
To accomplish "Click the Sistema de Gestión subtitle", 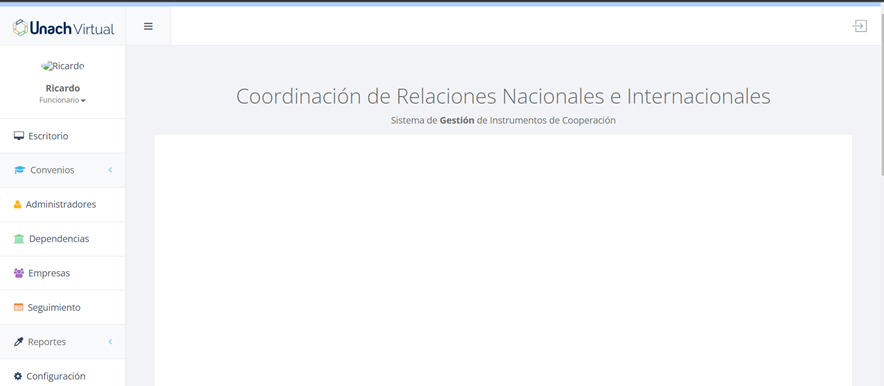I will [503, 120].
